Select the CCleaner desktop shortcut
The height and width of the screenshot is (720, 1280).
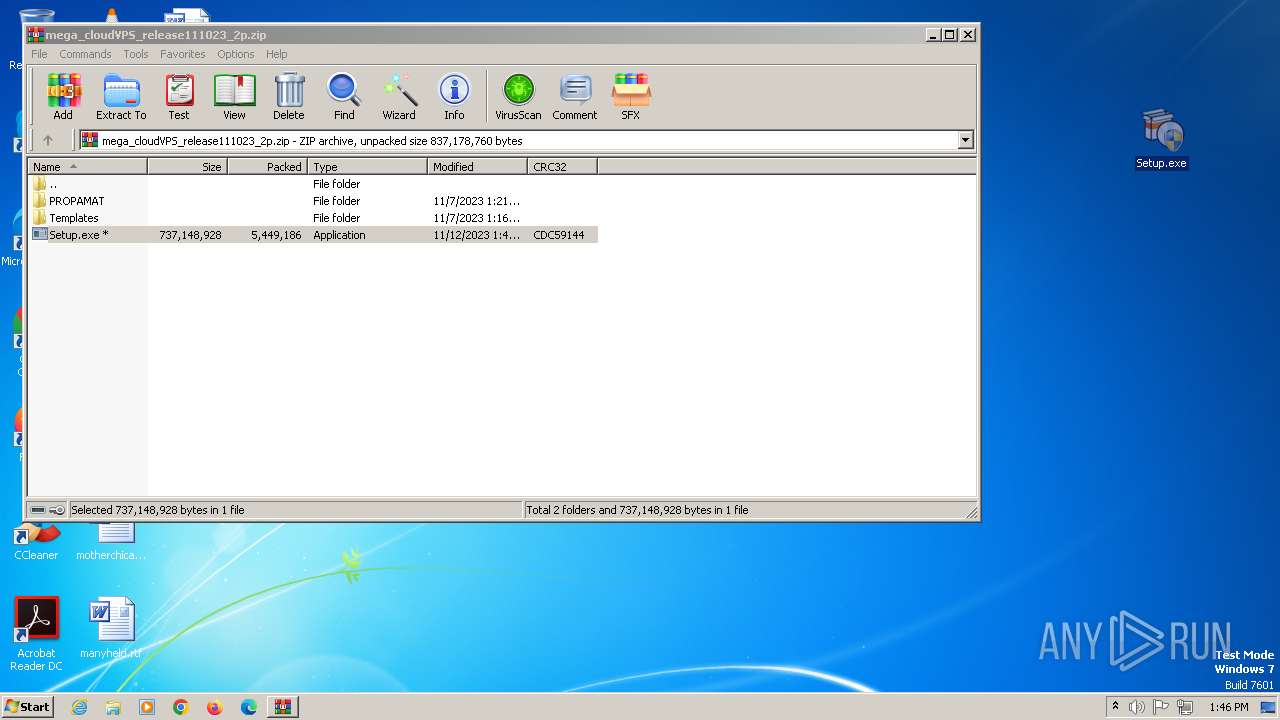click(x=36, y=541)
